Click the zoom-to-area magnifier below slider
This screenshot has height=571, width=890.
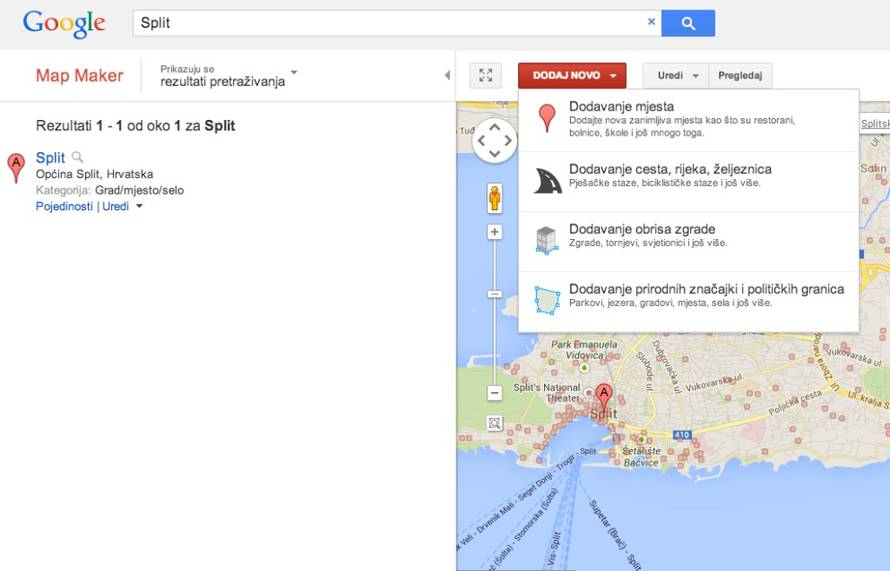coord(494,423)
